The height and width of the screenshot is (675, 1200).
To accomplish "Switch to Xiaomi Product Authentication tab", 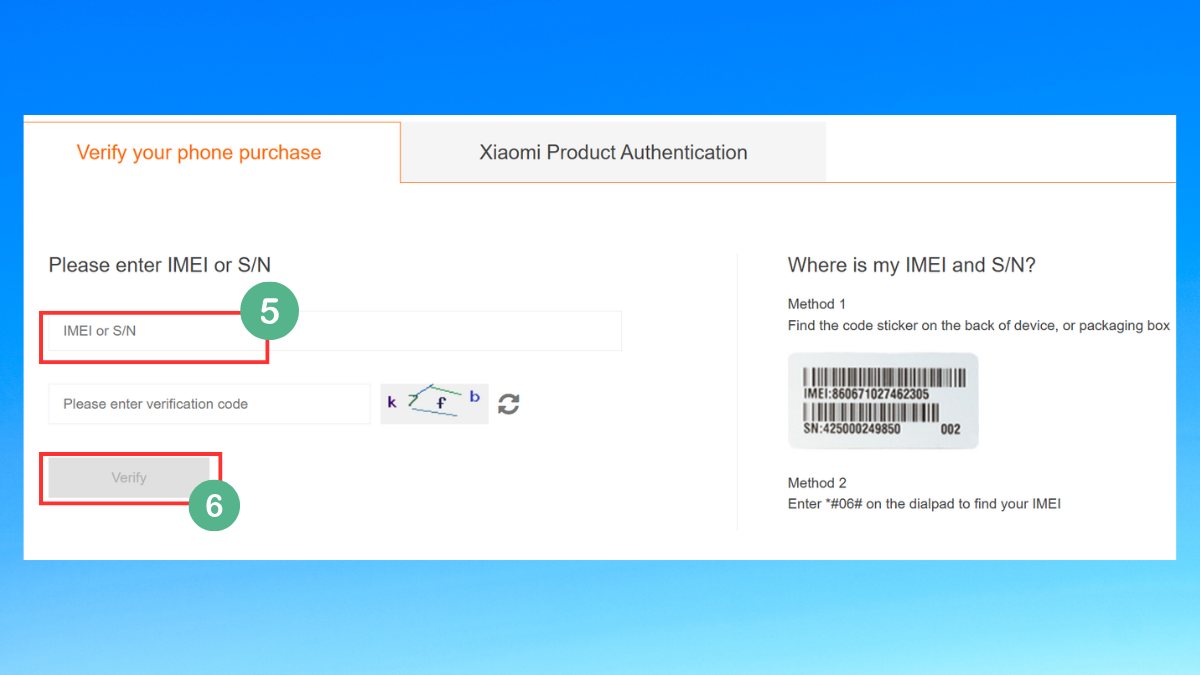I will tap(613, 153).
